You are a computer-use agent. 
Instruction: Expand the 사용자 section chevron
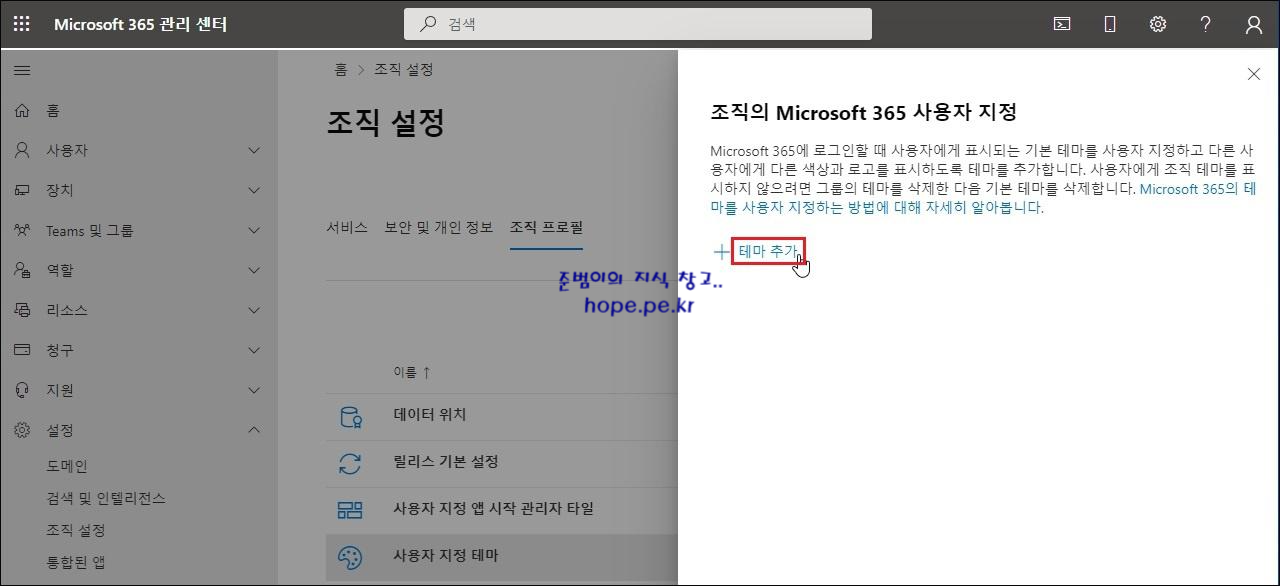pyautogui.click(x=254, y=150)
